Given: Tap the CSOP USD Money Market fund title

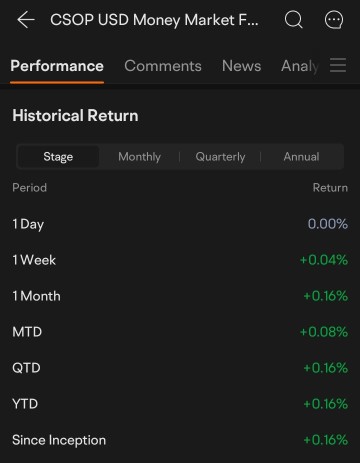Looking at the screenshot, I should pos(154,20).
